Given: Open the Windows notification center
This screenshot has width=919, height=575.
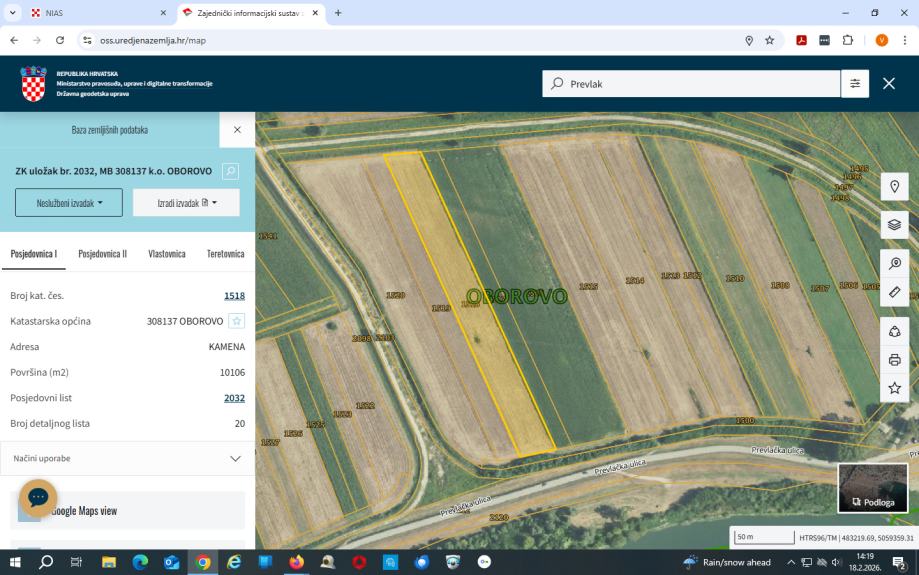Looking at the screenshot, I should 898,563.
